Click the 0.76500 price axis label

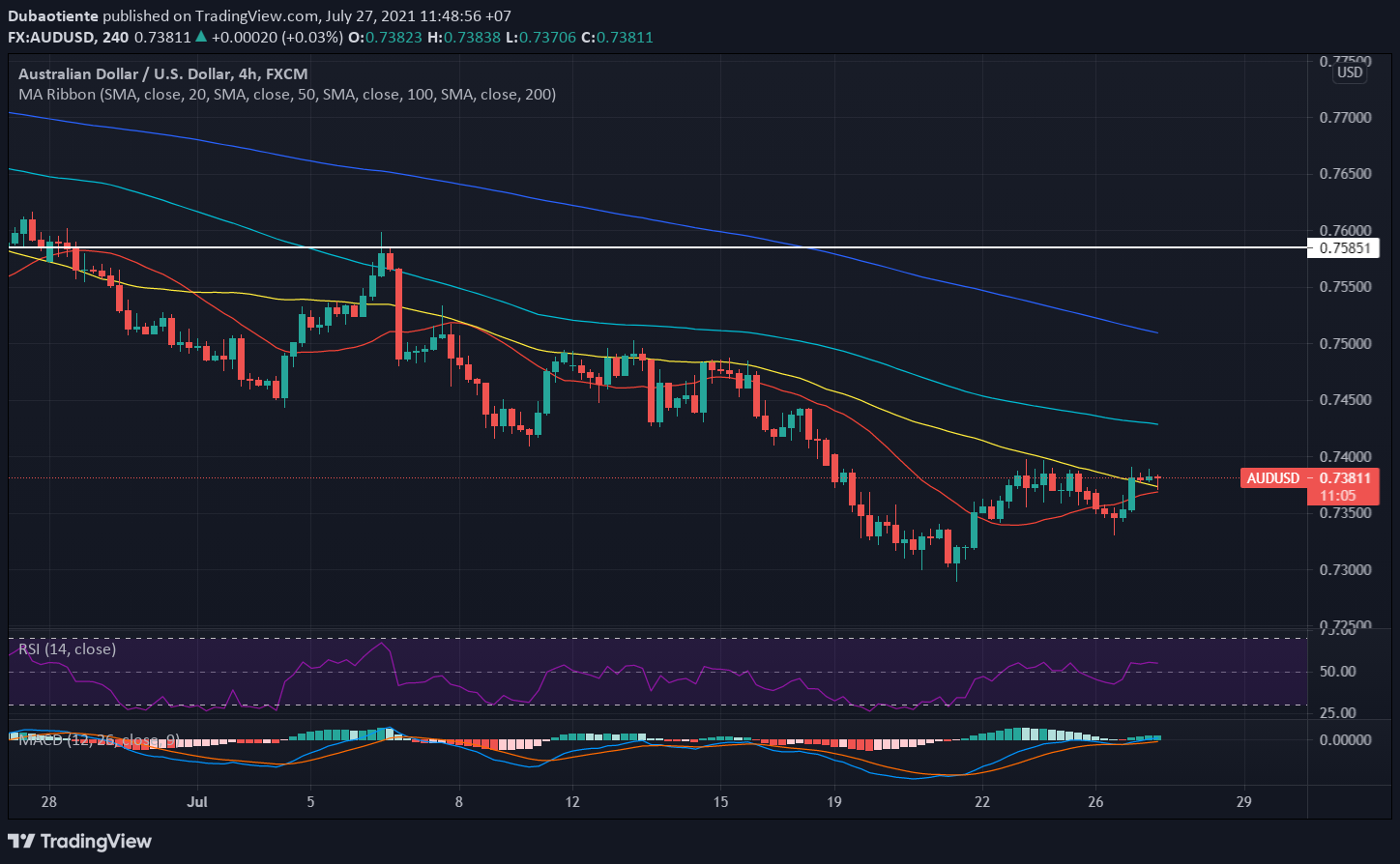(x=1346, y=174)
